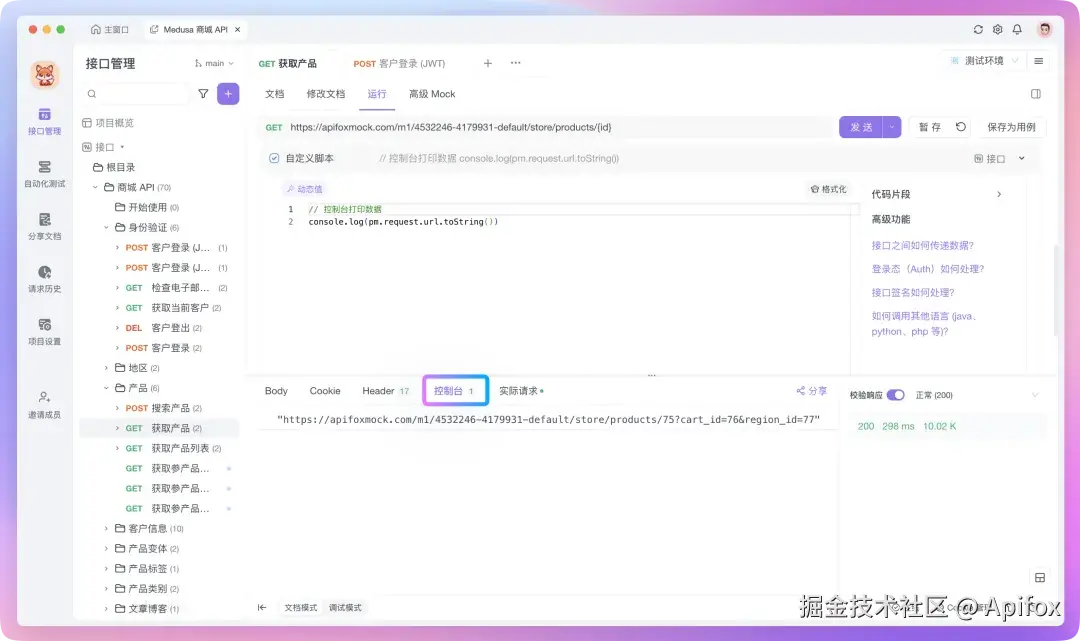Click the hamburger menu beside 测试环境

tap(1039, 61)
